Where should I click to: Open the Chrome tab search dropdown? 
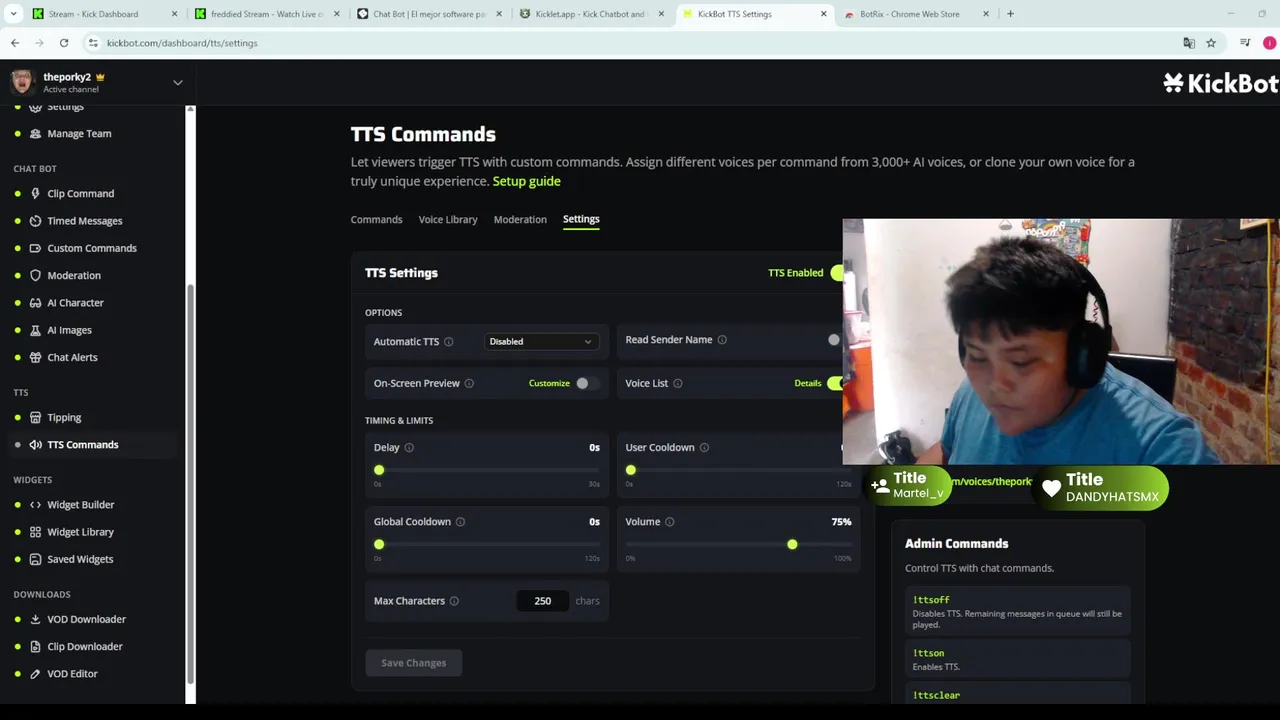14,14
